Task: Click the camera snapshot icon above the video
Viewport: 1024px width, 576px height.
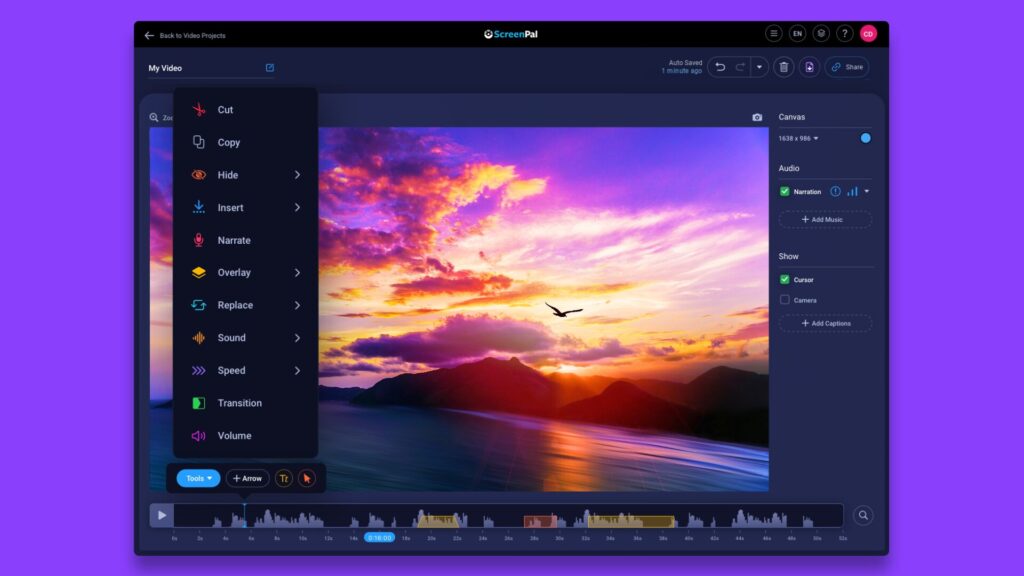Action: (x=757, y=117)
